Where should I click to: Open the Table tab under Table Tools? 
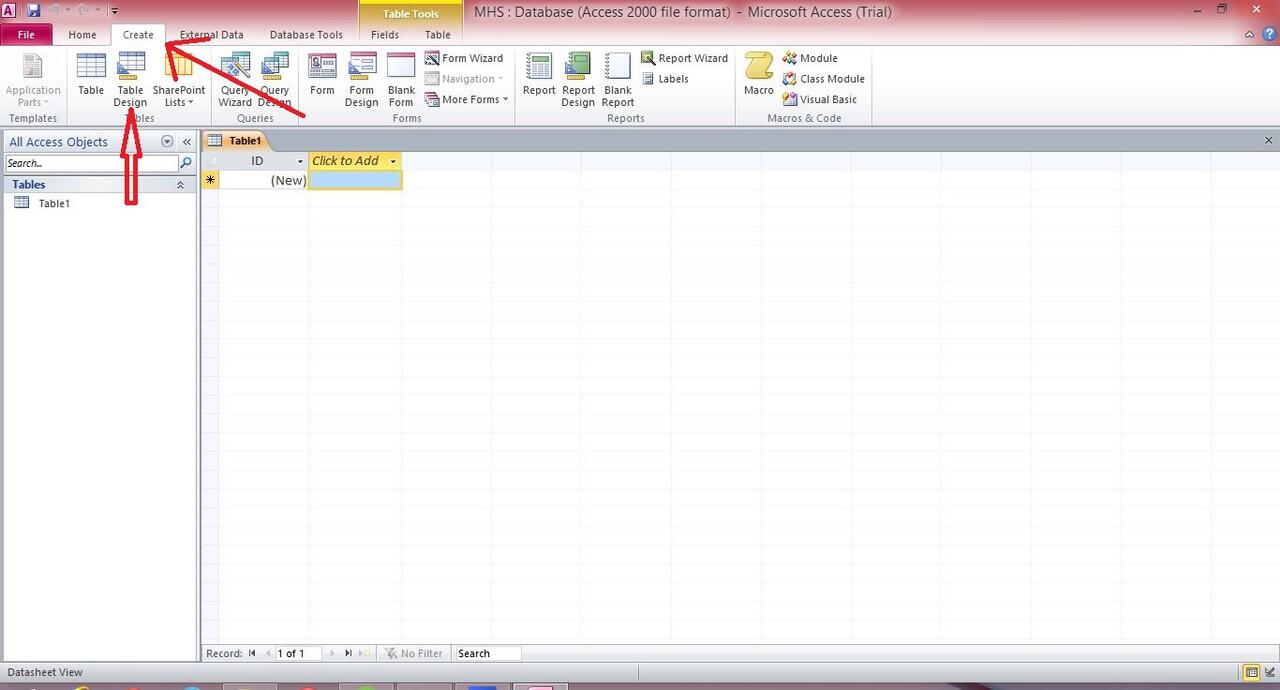pyautogui.click(x=438, y=35)
